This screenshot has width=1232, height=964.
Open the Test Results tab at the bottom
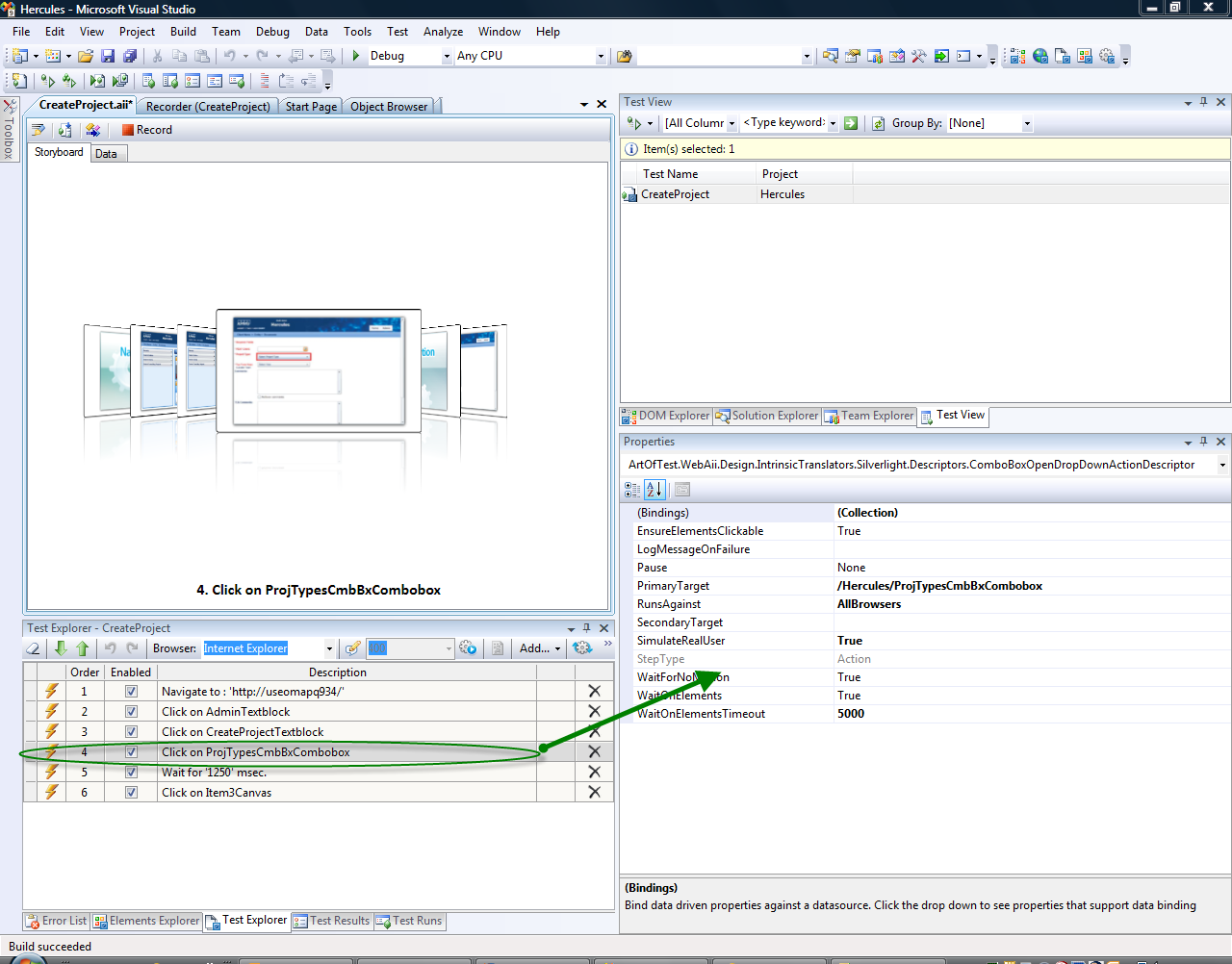331,921
